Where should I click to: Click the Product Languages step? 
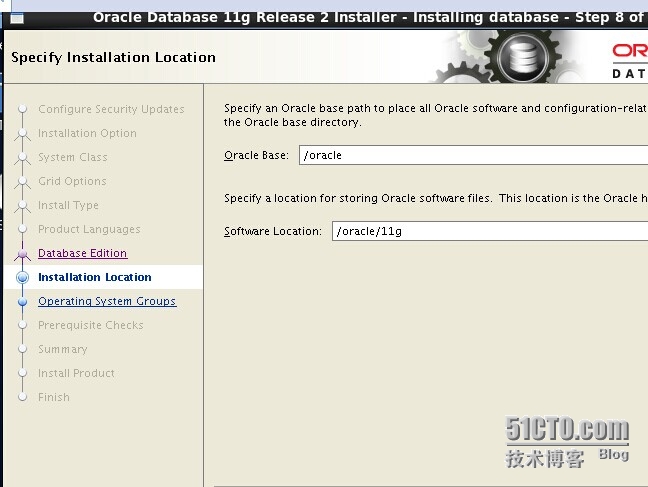click(x=89, y=229)
